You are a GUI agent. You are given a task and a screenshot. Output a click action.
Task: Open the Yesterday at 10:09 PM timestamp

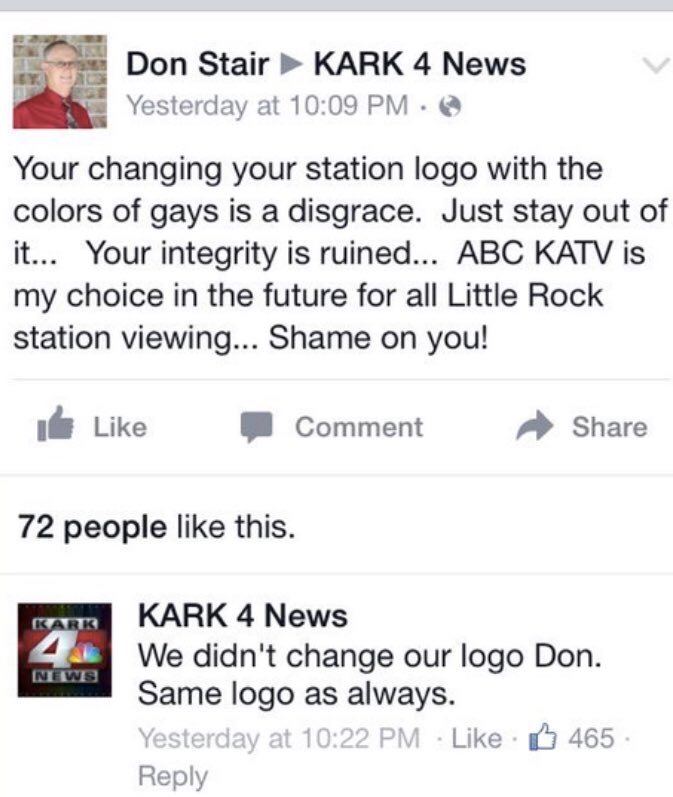click(267, 106)
